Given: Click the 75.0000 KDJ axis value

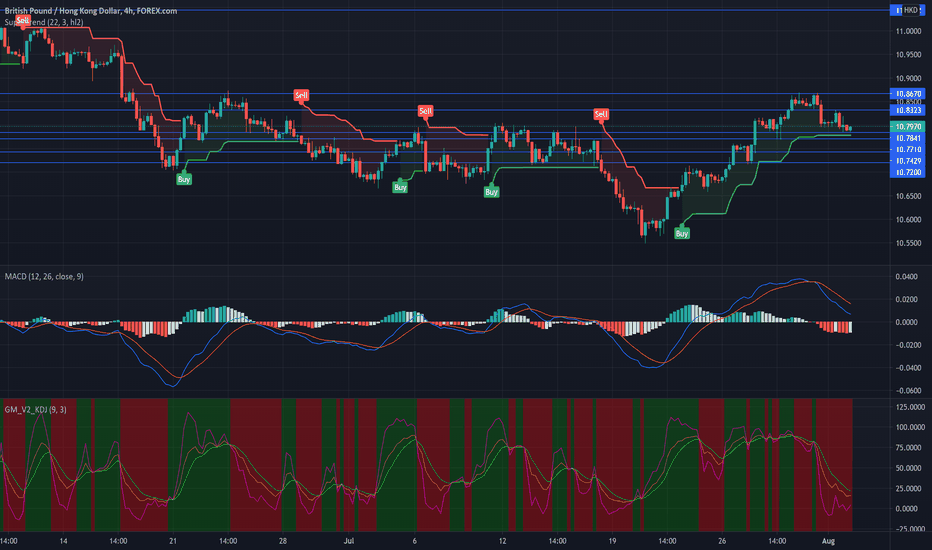Looking at the screenshot, I should pyautogui.click(x=910, y=448).
